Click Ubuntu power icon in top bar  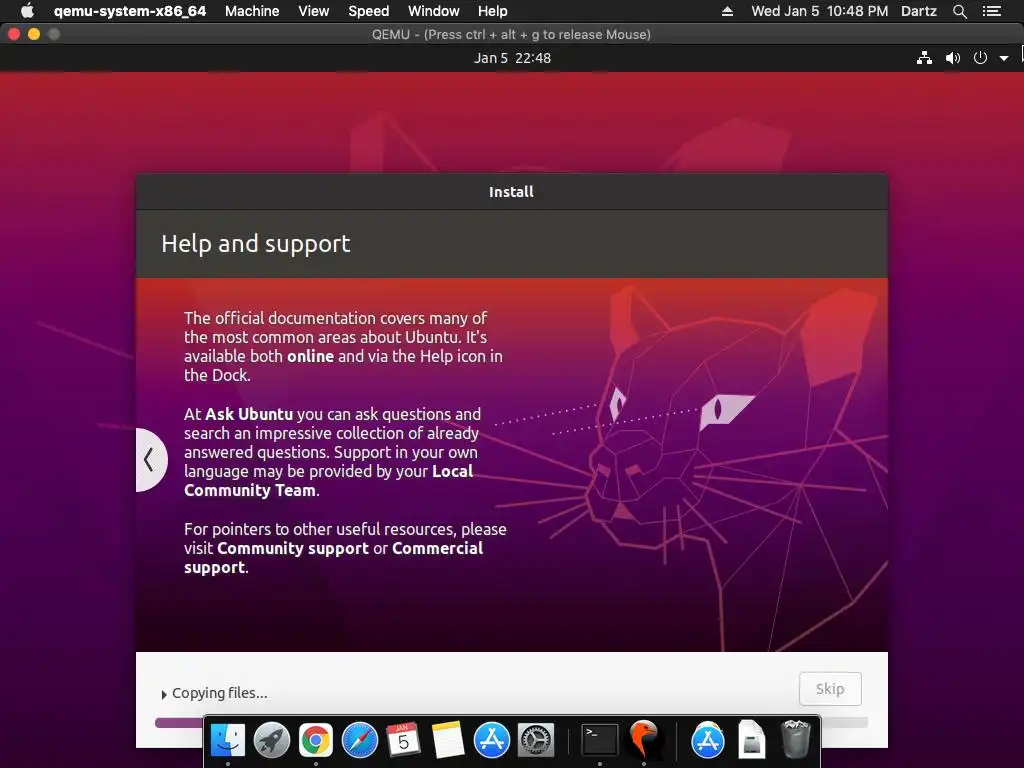click(980, 58)
